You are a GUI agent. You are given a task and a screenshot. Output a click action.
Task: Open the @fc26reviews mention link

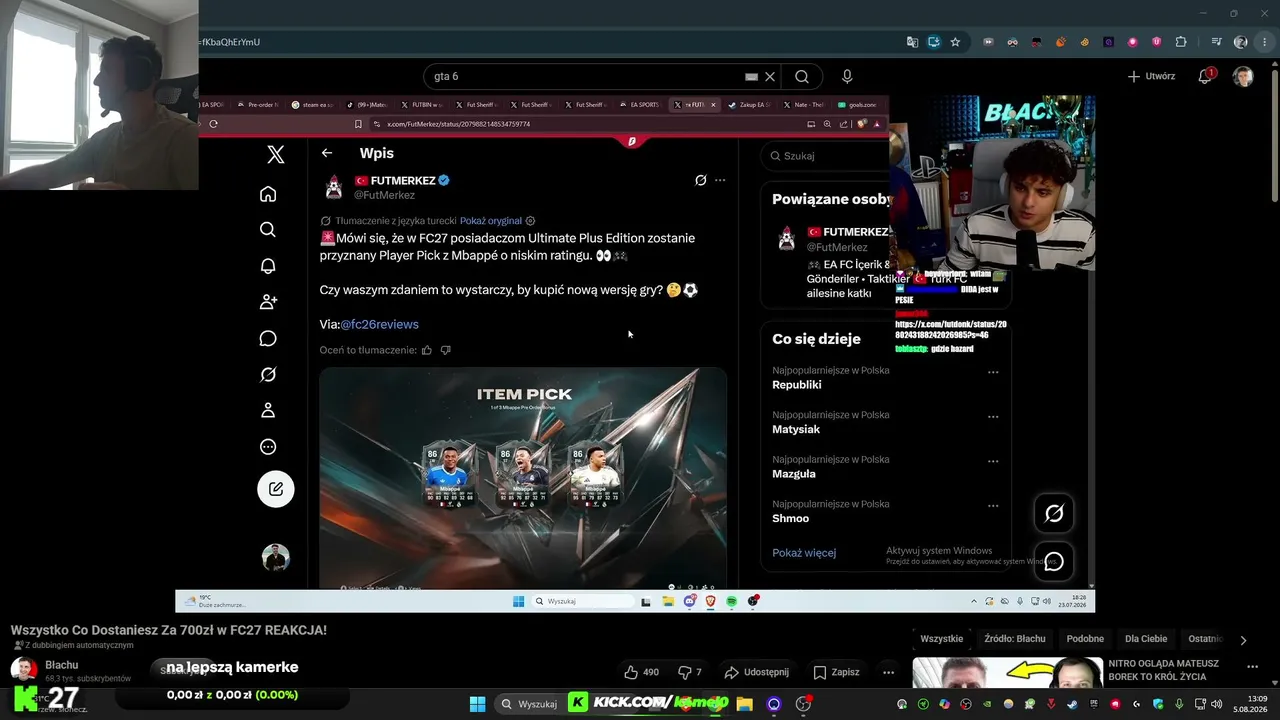(379, 324)
